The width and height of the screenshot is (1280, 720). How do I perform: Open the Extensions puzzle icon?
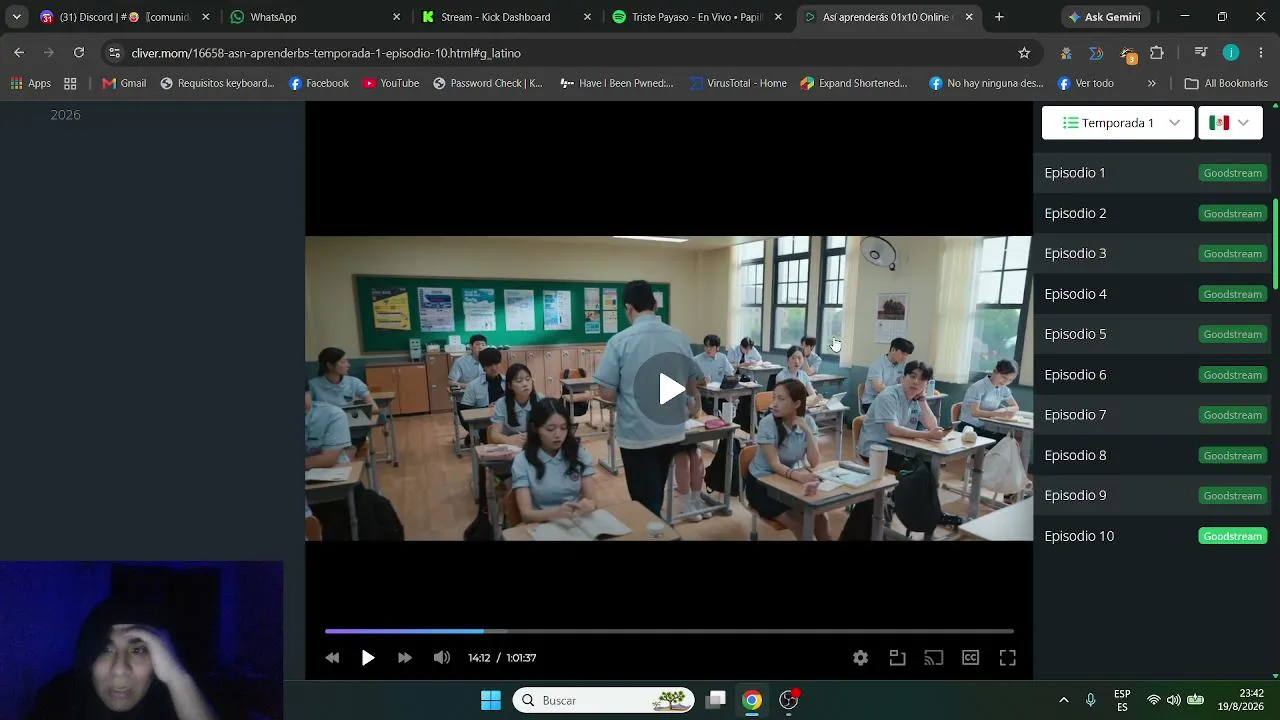coord(1157,53)
